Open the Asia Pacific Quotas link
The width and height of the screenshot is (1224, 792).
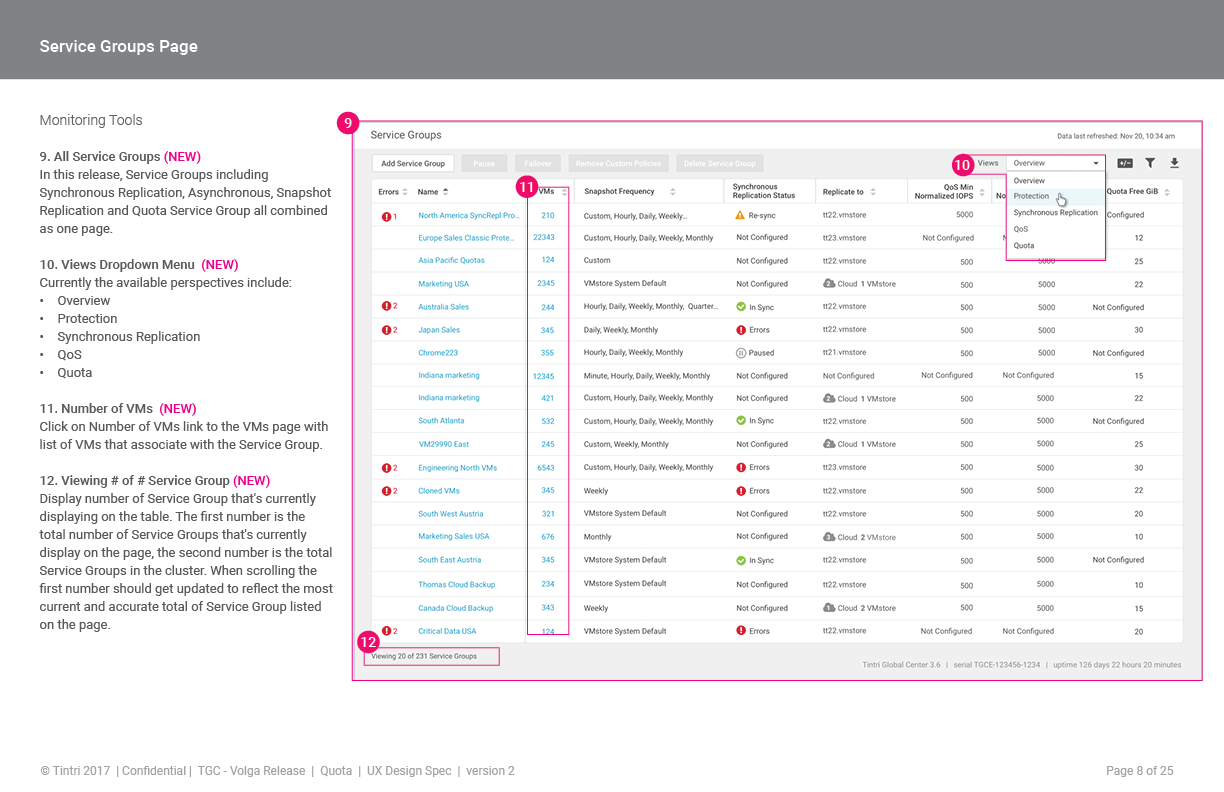click(x=451, y=260)
